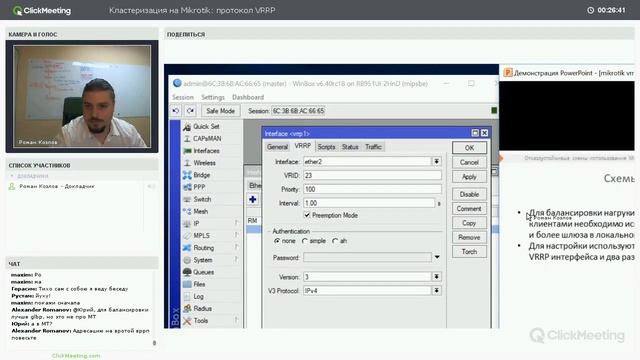Click the Session address field

298,111
